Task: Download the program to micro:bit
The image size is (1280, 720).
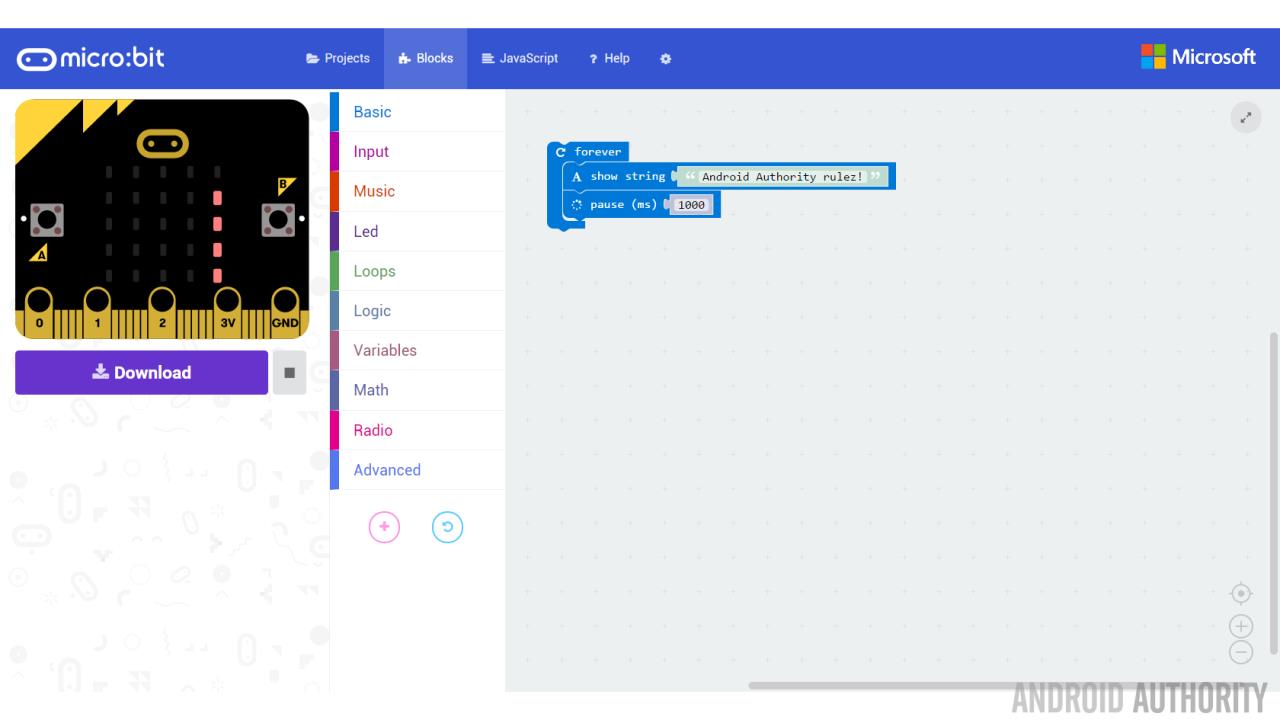Action: (141, 372)
